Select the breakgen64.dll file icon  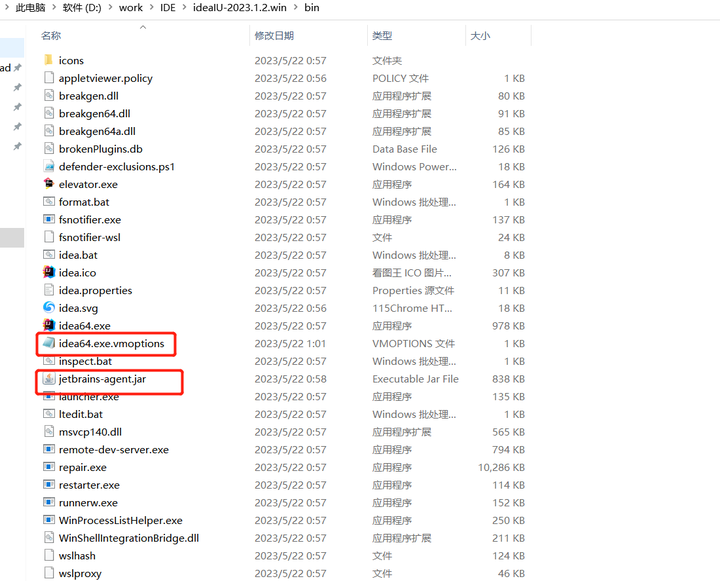click(49, 113)
